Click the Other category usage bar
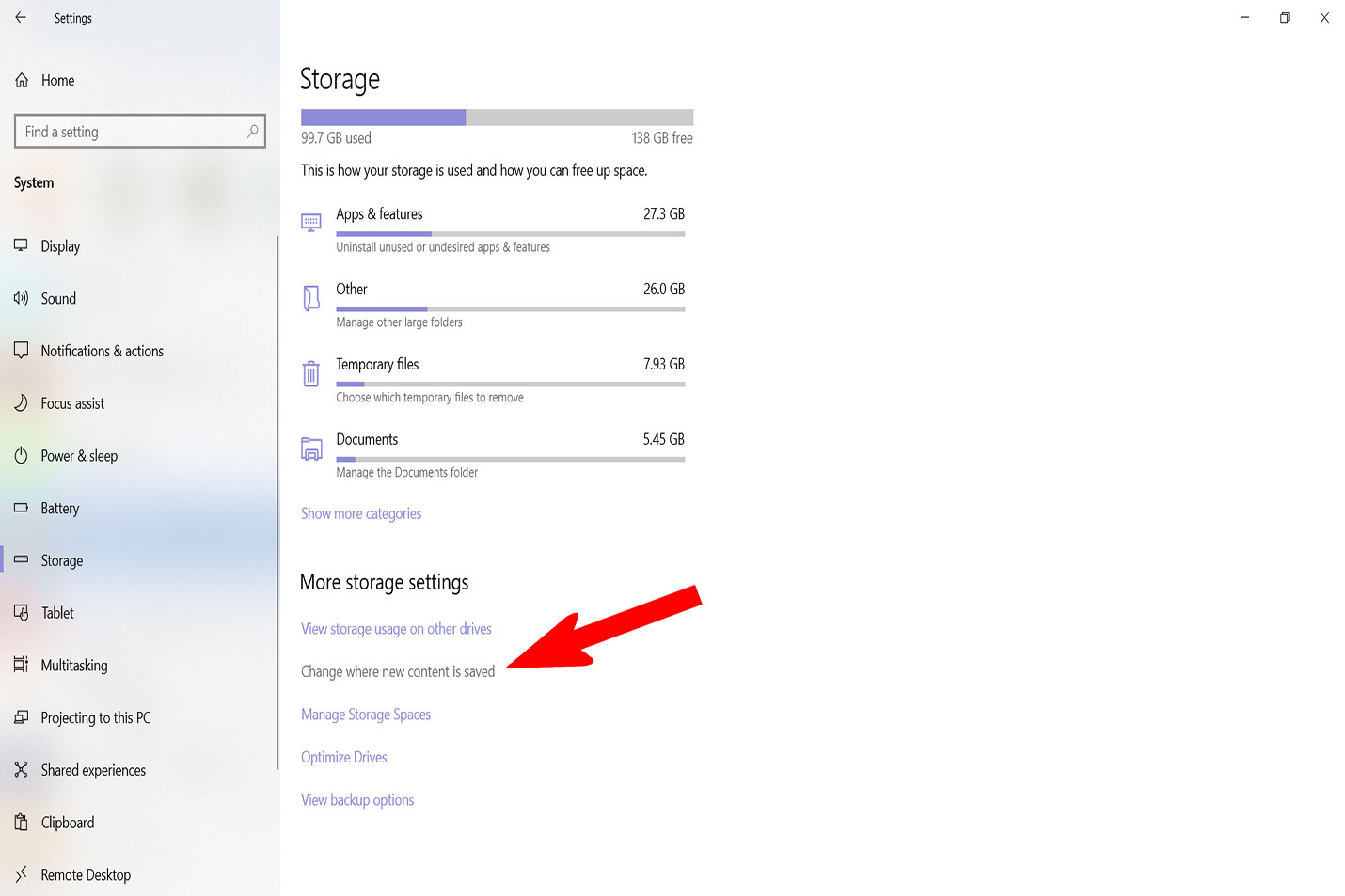The image size is (1345, 896). 511,309
